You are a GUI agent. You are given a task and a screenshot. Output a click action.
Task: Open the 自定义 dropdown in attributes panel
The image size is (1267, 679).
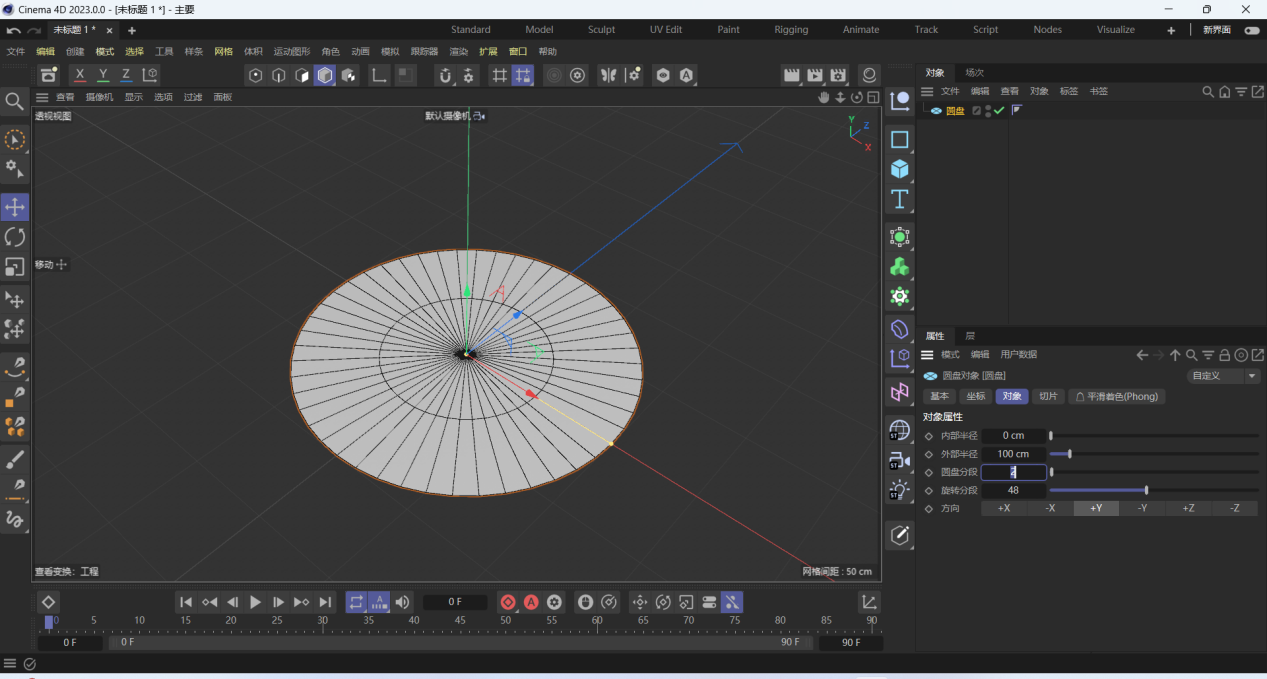point(1224,376)
